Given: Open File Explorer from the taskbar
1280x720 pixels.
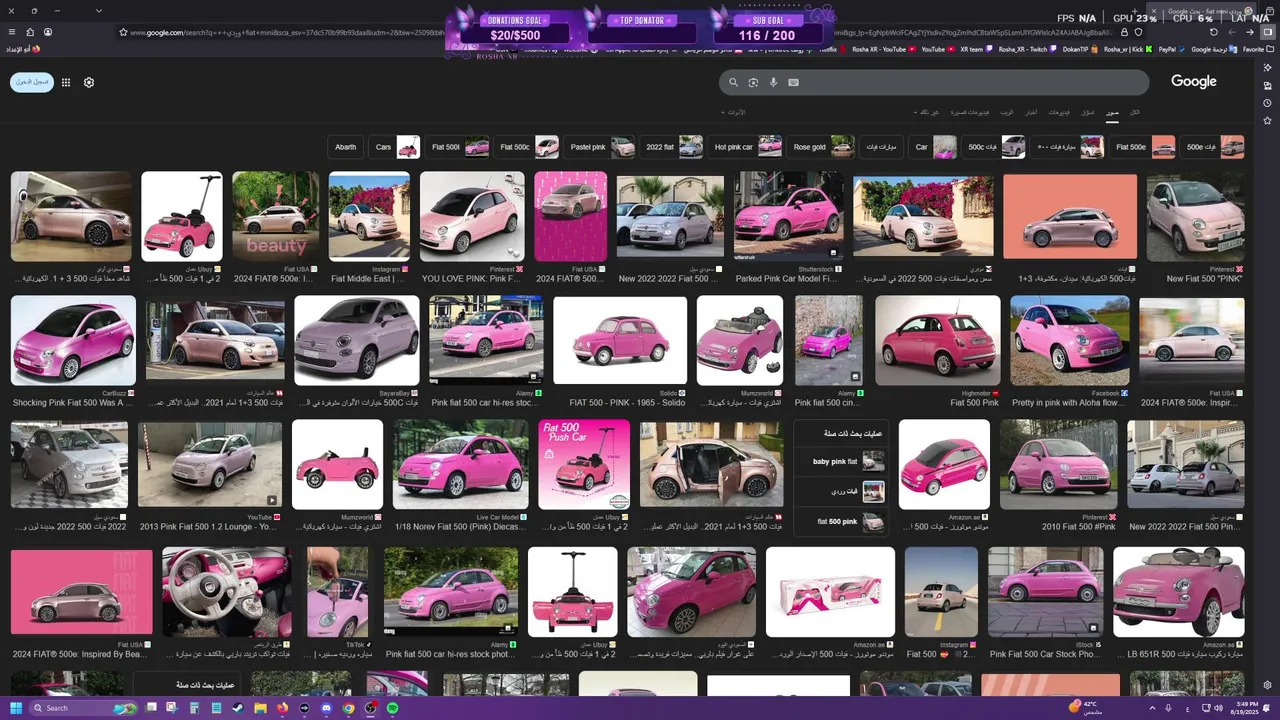Looking at the screenshot, I should (x=260, y=708).
